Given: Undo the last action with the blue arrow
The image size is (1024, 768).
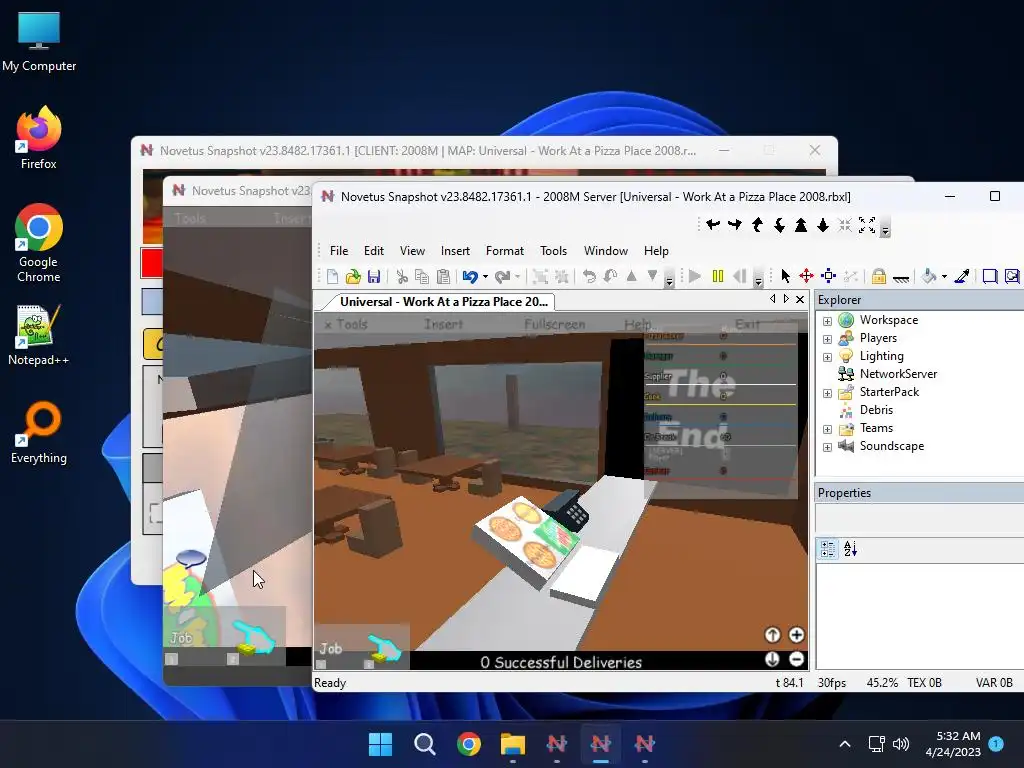Looking at the screenshot, I should [470, 277].
